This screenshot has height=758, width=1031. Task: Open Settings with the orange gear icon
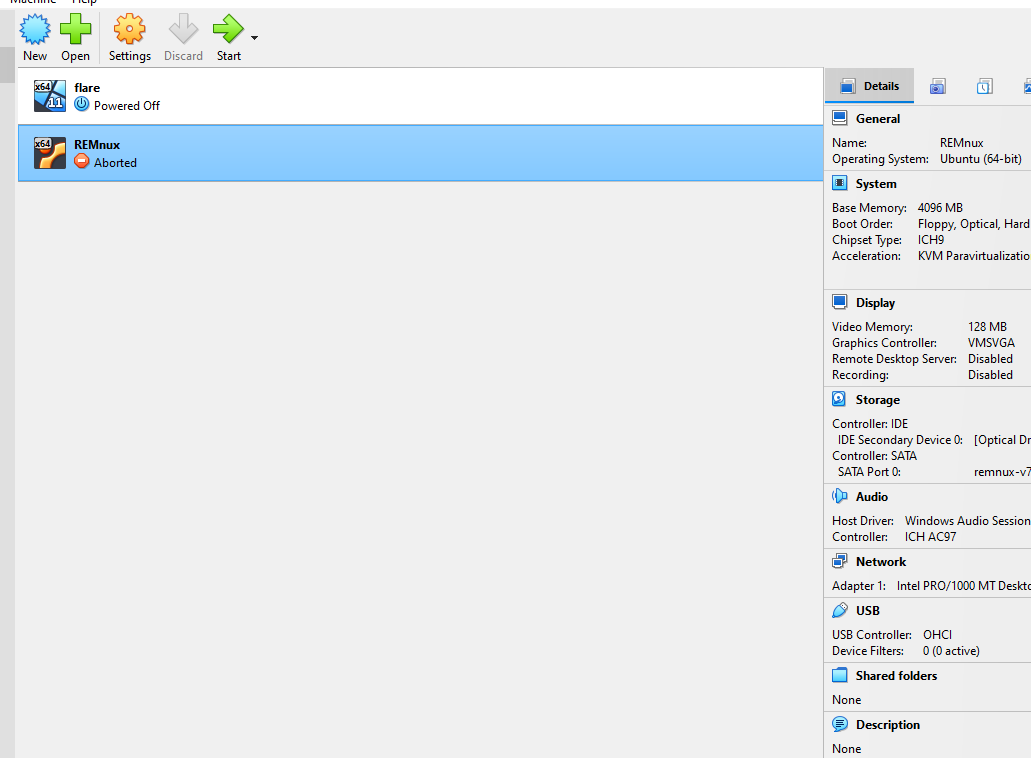tap(129, 30)
